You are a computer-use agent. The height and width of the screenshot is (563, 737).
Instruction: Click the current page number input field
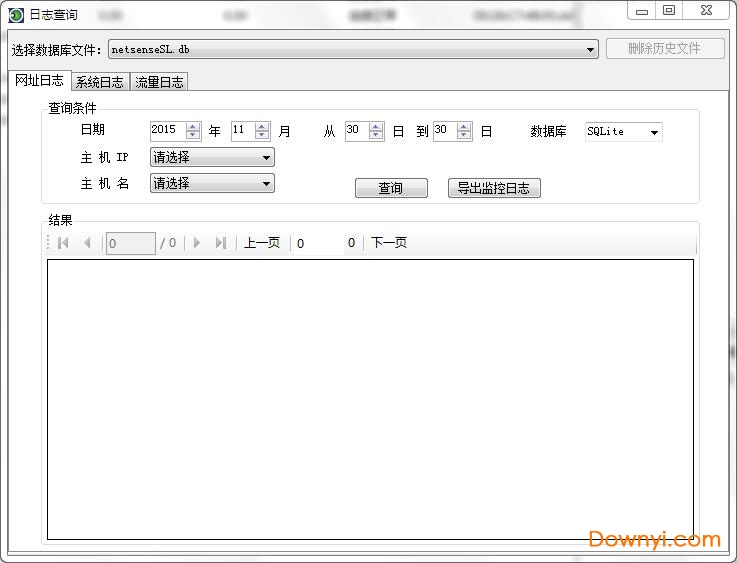(130, 243)
